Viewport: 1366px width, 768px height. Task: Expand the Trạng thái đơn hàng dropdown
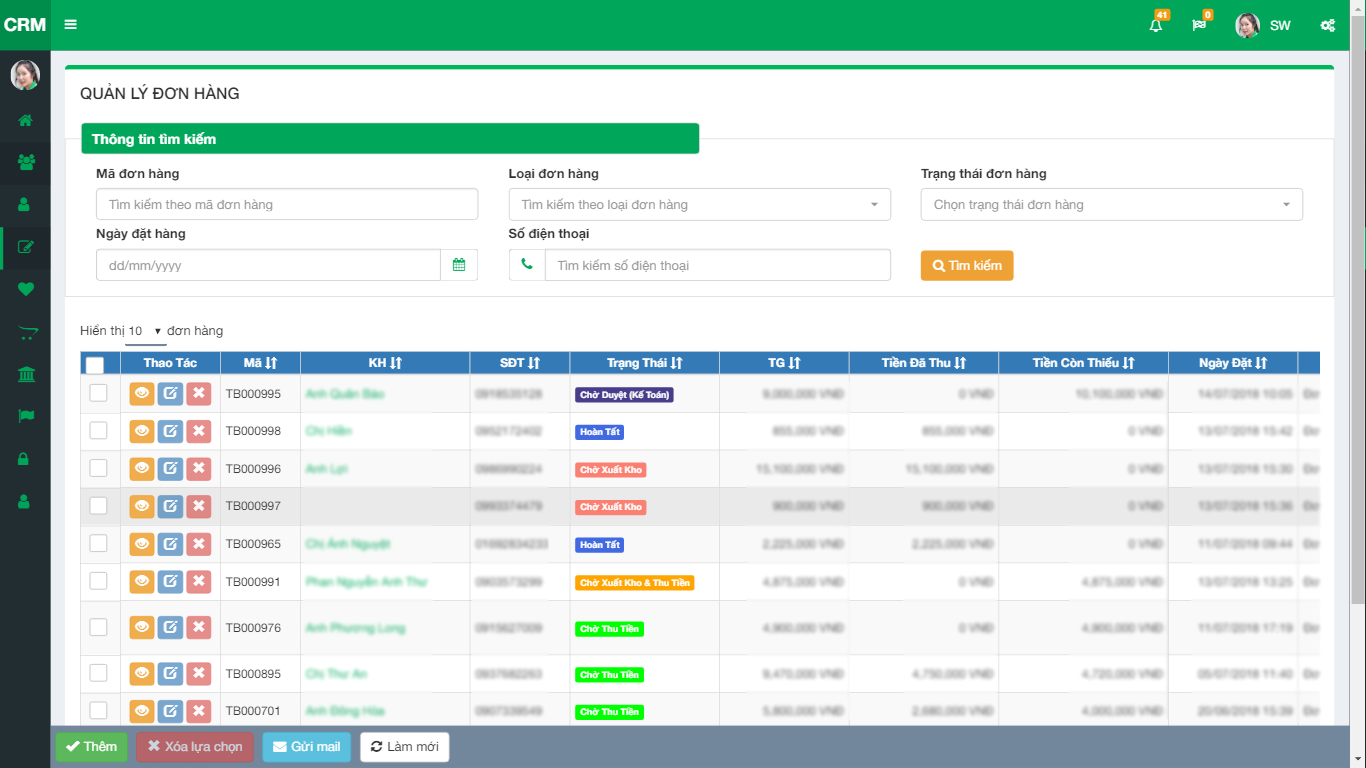coord(1111,205)
